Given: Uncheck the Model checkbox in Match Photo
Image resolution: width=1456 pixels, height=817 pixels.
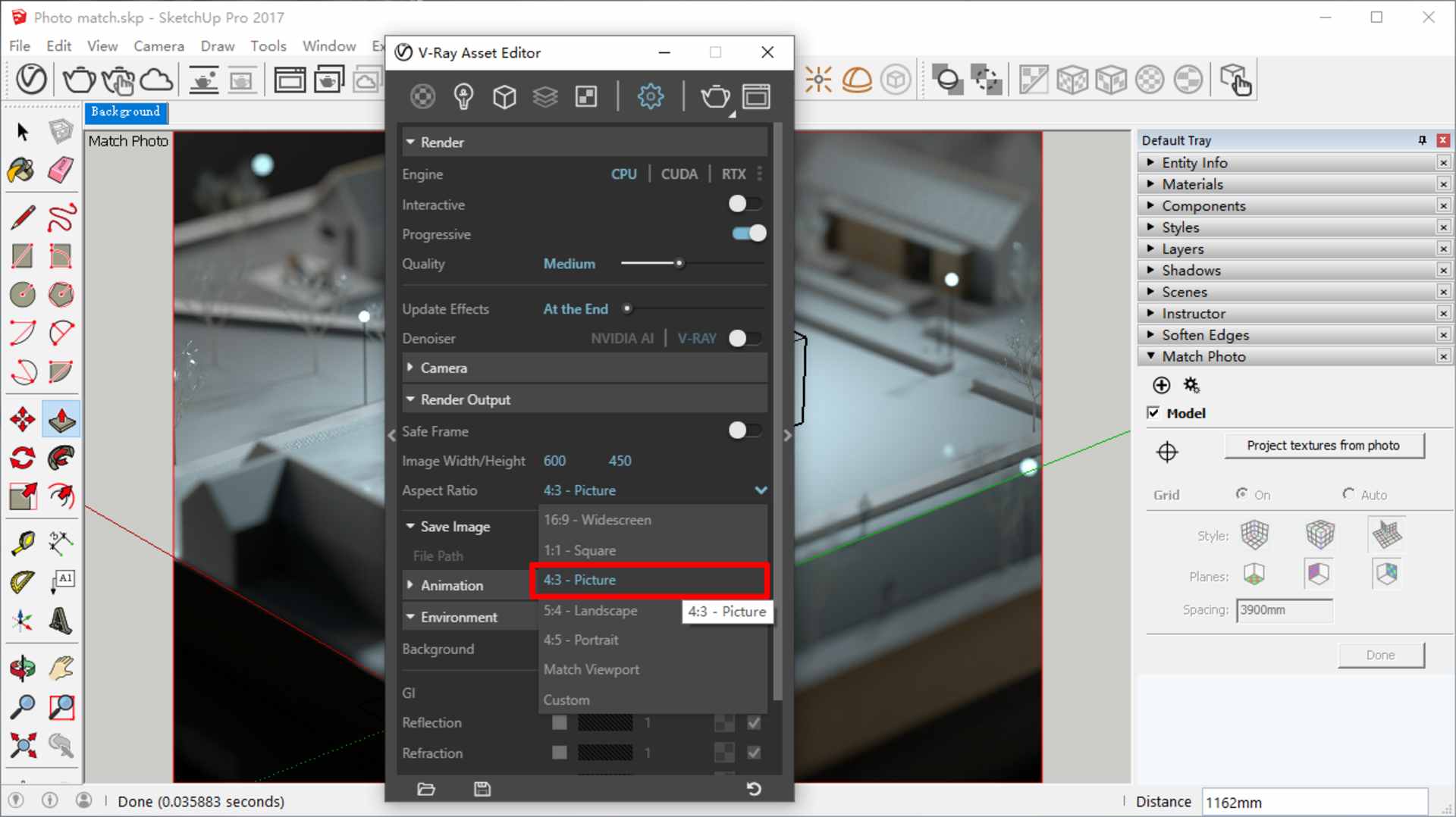Looking at the screenshot, I should (1153, 412).
